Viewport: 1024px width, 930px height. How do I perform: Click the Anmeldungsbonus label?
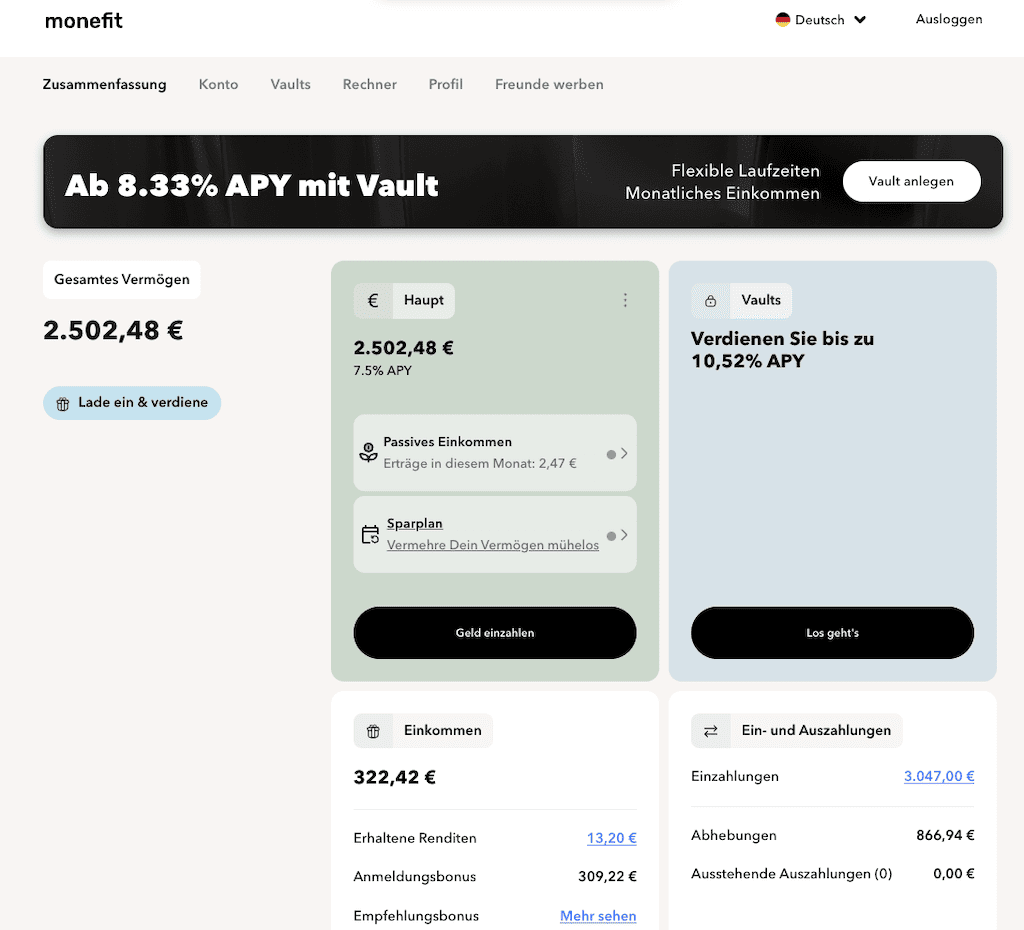coord(415,876)
